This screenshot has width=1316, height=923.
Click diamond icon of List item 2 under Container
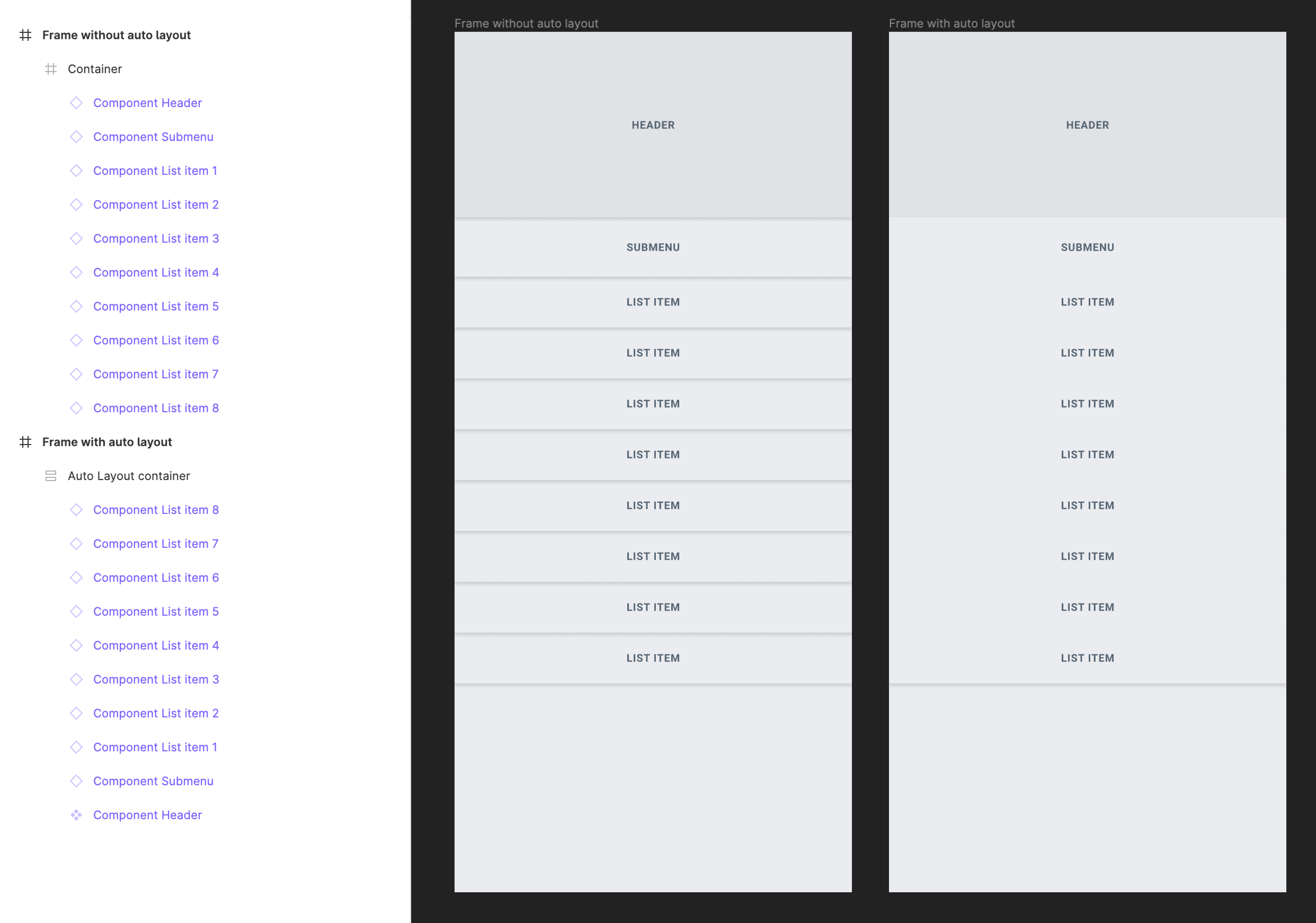pyautogui.click(x=76, y=205)
